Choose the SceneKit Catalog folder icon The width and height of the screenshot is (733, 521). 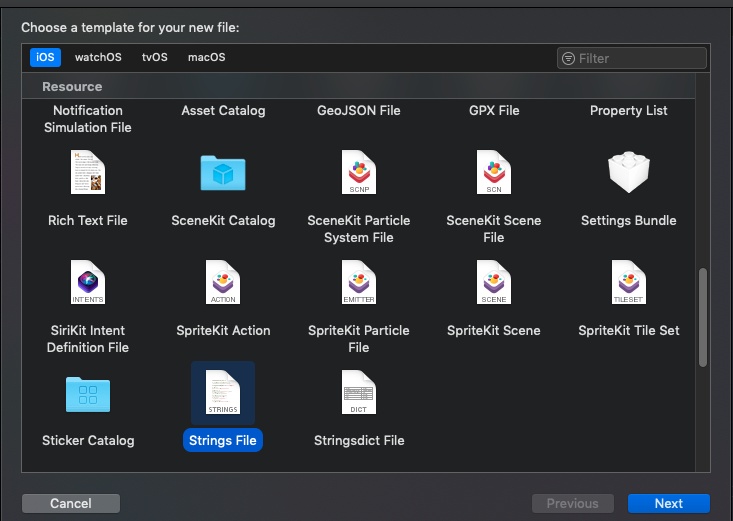223,173
